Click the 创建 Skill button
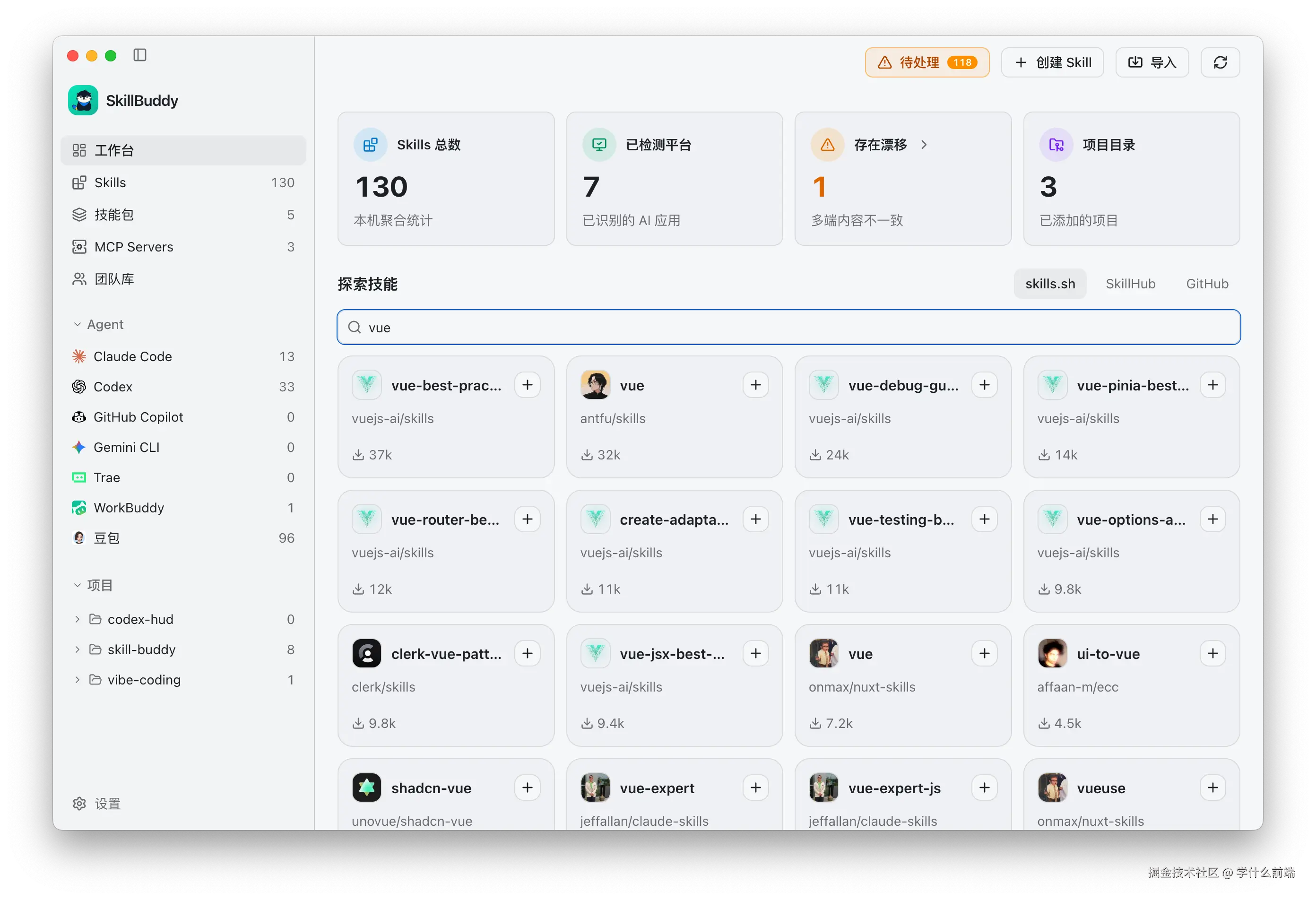The height and width of the screenshot is (900, 1316). point(1053,62)
